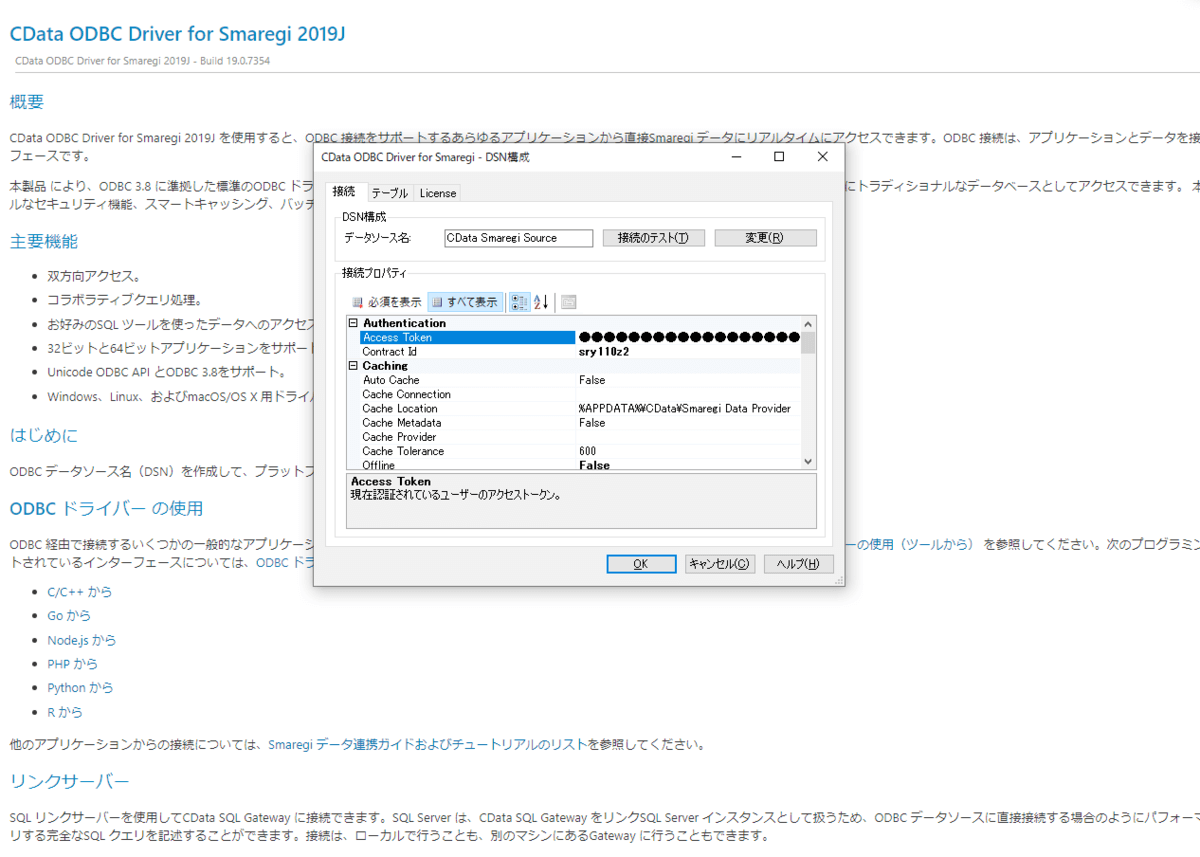Click the ODBC ドライバー の使用 heading
Viewport: 1200px width, 857px height.
point(106,508)
